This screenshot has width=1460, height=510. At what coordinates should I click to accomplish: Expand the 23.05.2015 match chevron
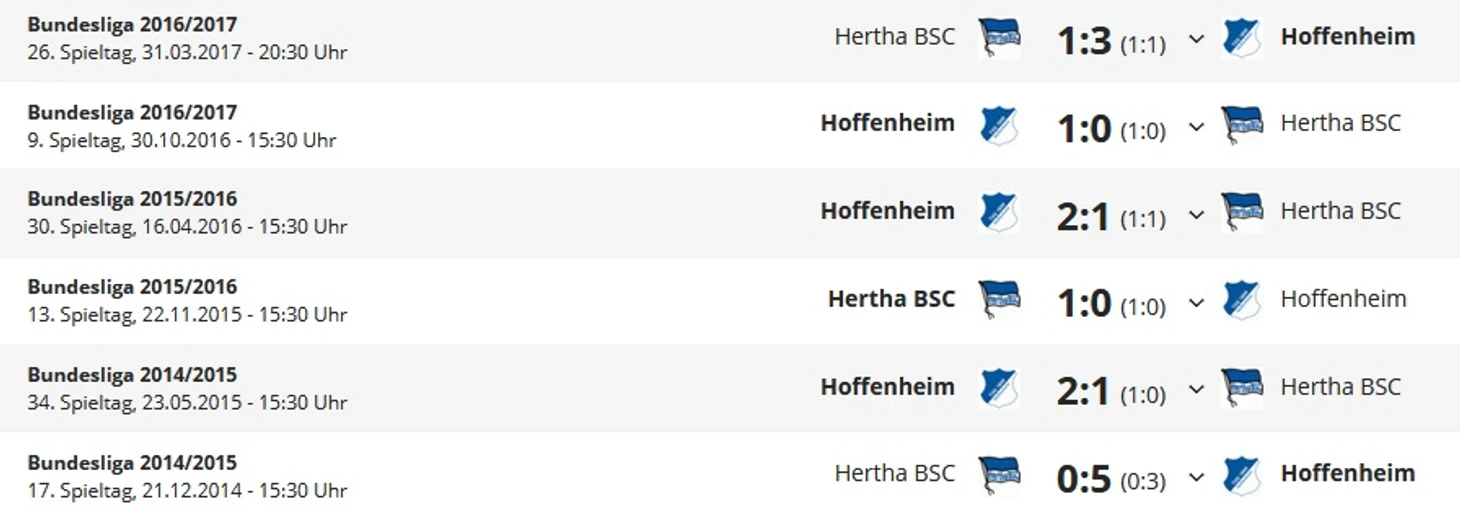1196,390
